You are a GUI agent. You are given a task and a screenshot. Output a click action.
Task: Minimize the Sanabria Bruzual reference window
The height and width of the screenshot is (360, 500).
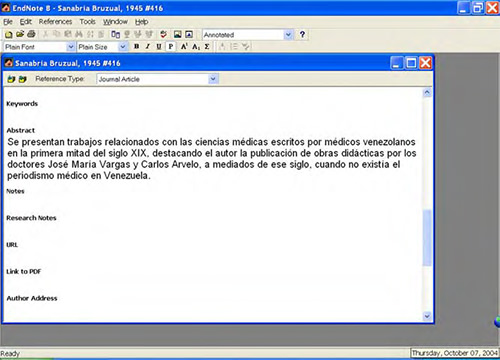point(396,63)
